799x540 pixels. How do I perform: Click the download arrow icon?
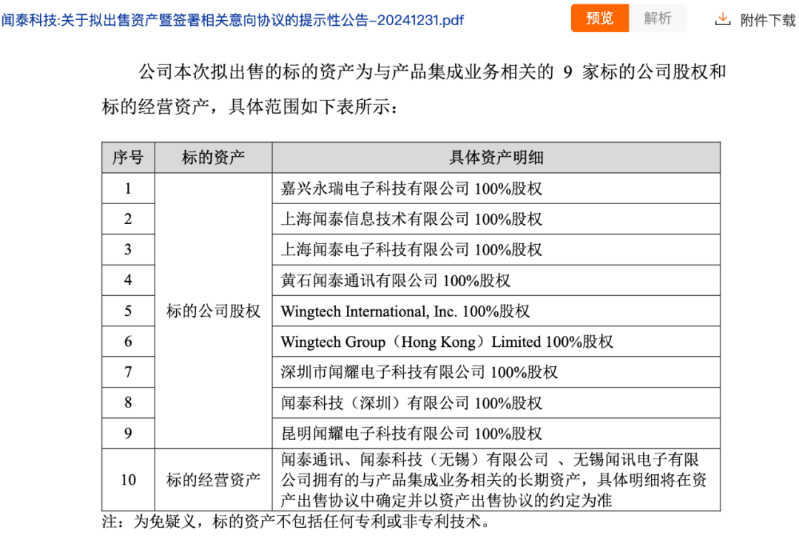point(722,19)
